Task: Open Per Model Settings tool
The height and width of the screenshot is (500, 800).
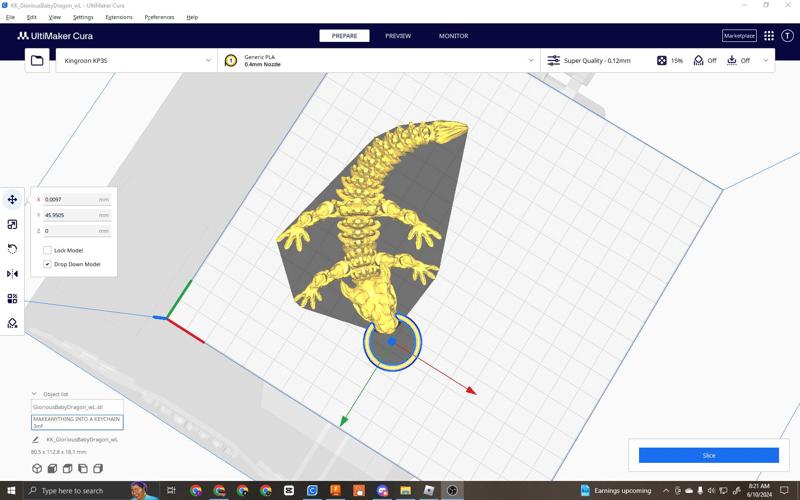Action: pyautogui.click(x=12, y=298)
